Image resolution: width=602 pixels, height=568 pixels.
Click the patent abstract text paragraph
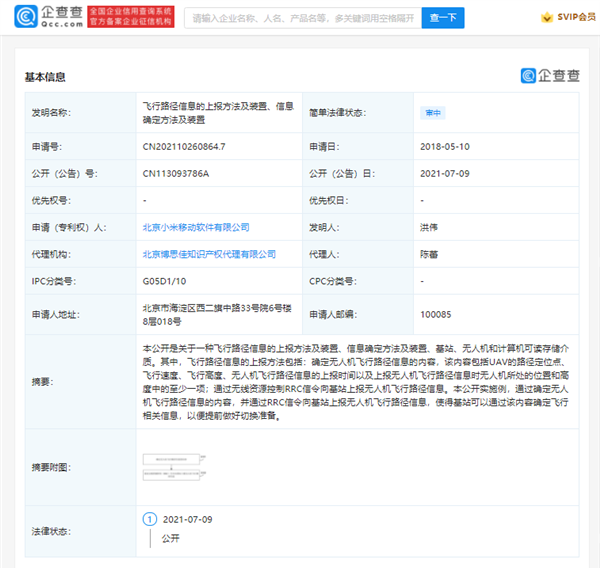click(x=355, y=381)
